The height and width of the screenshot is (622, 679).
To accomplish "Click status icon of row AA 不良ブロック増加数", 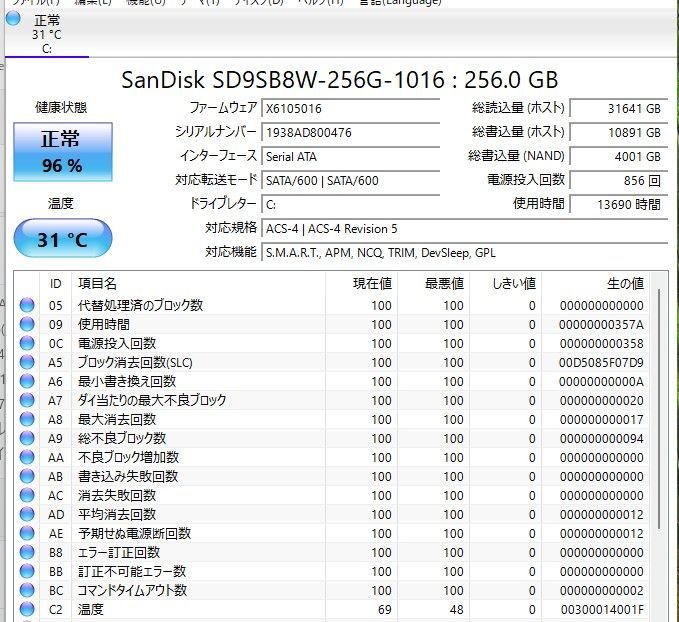I will pyautogui.click(x=27, y=457).
